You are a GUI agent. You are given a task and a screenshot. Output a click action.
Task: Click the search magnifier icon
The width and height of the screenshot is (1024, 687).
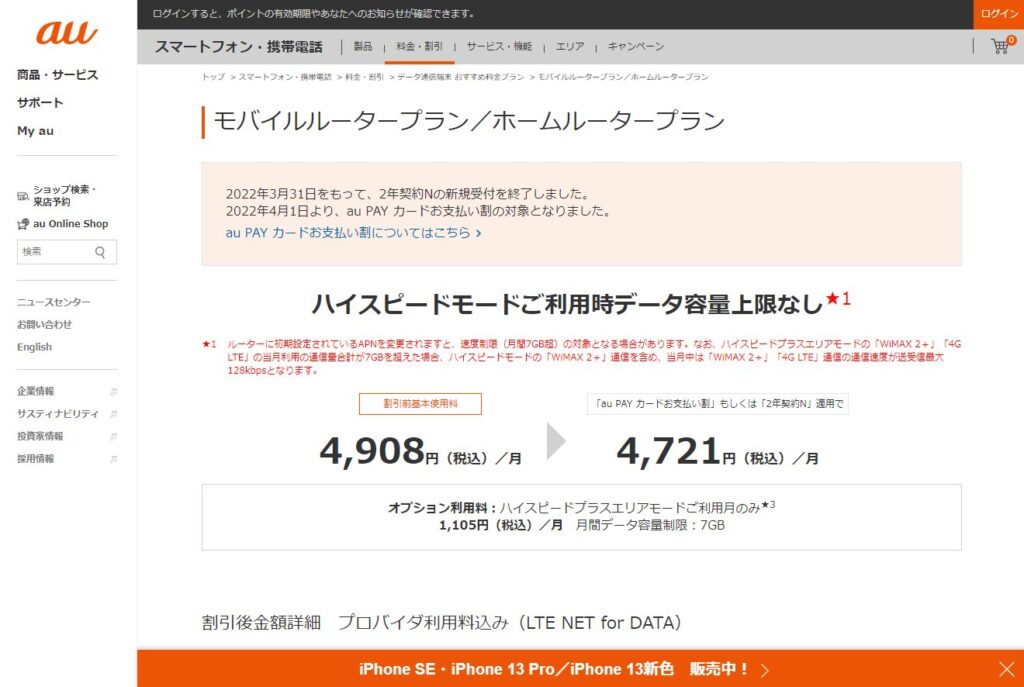pos(100,252)
